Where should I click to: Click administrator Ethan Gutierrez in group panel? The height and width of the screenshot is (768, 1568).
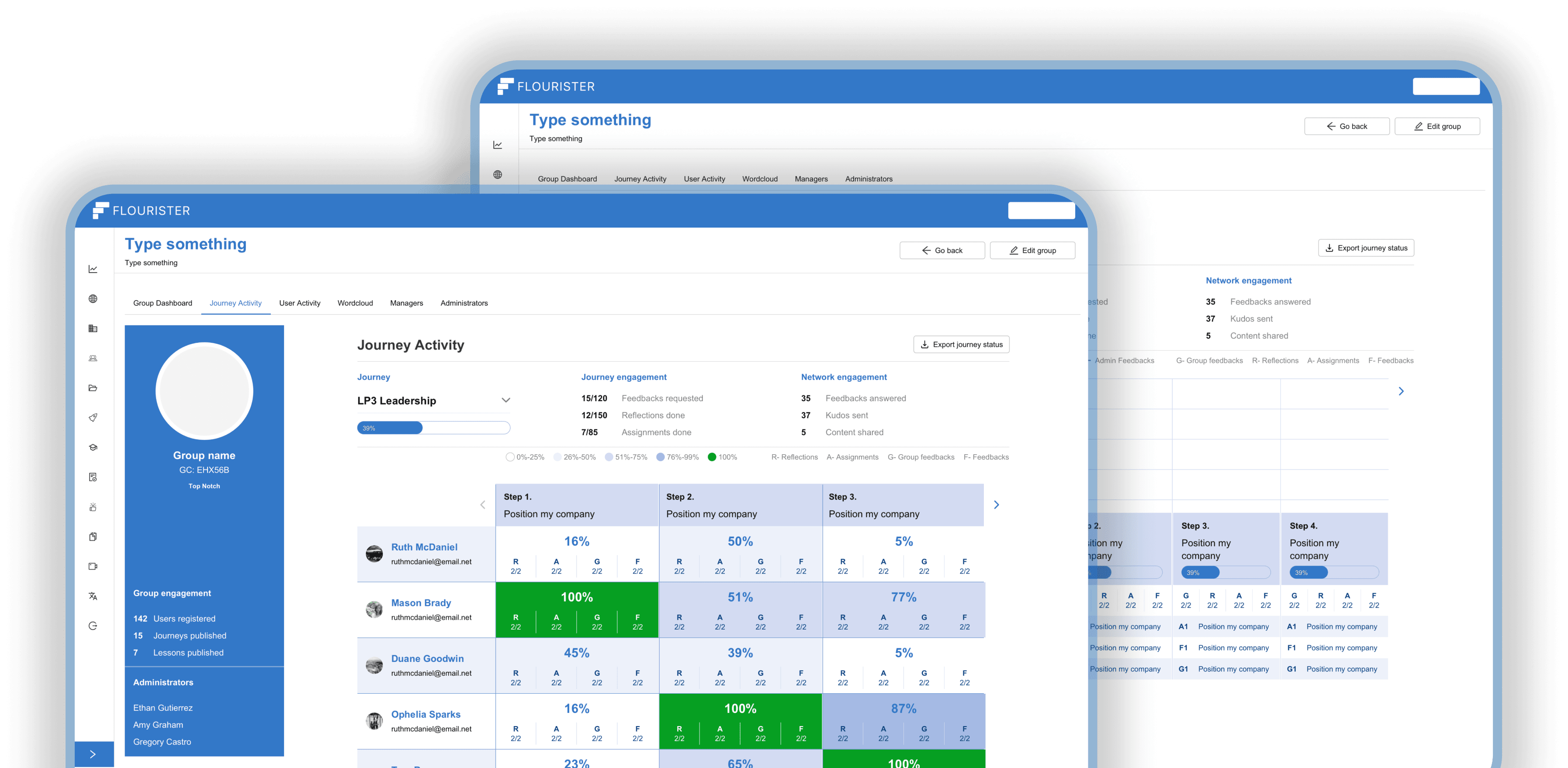163,708
